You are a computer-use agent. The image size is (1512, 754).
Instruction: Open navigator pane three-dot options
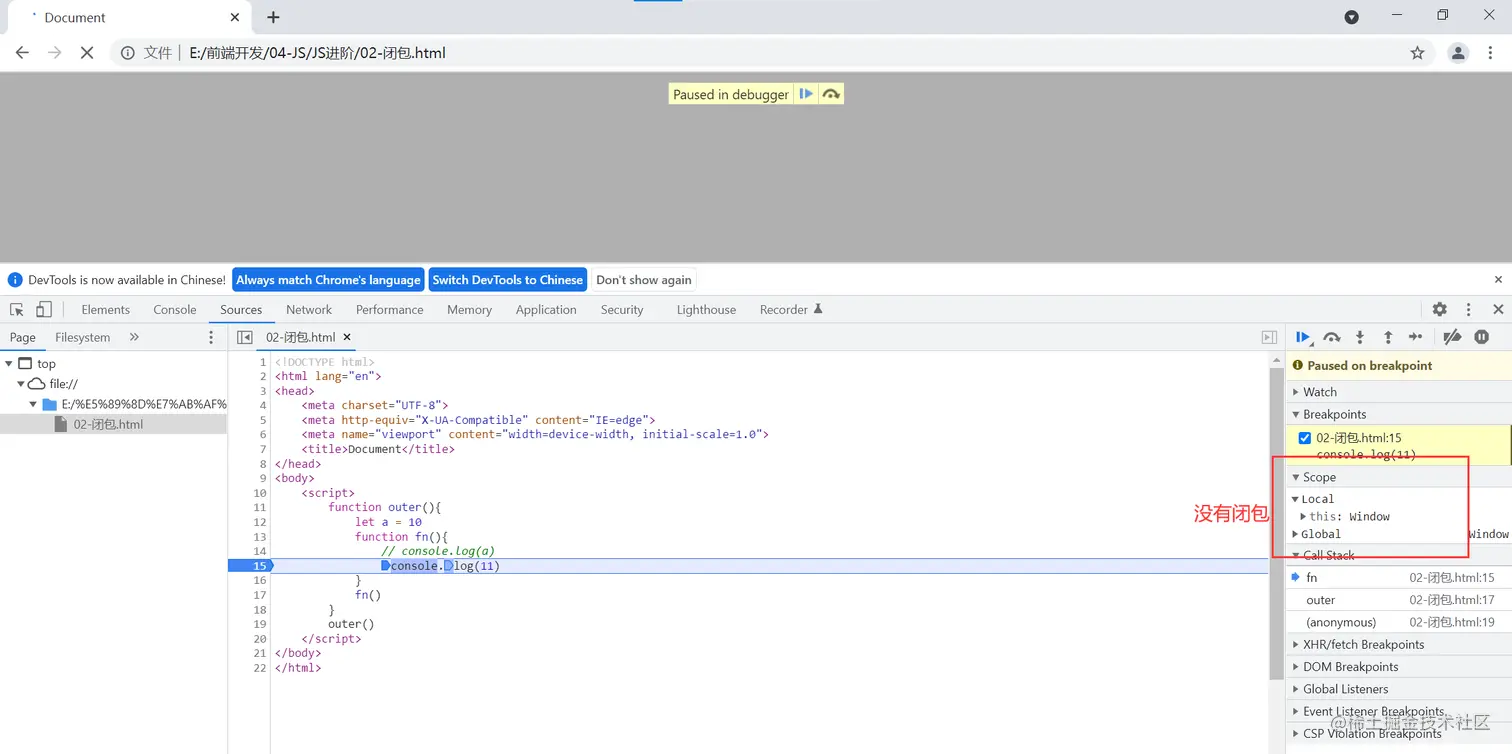(211, 338)
